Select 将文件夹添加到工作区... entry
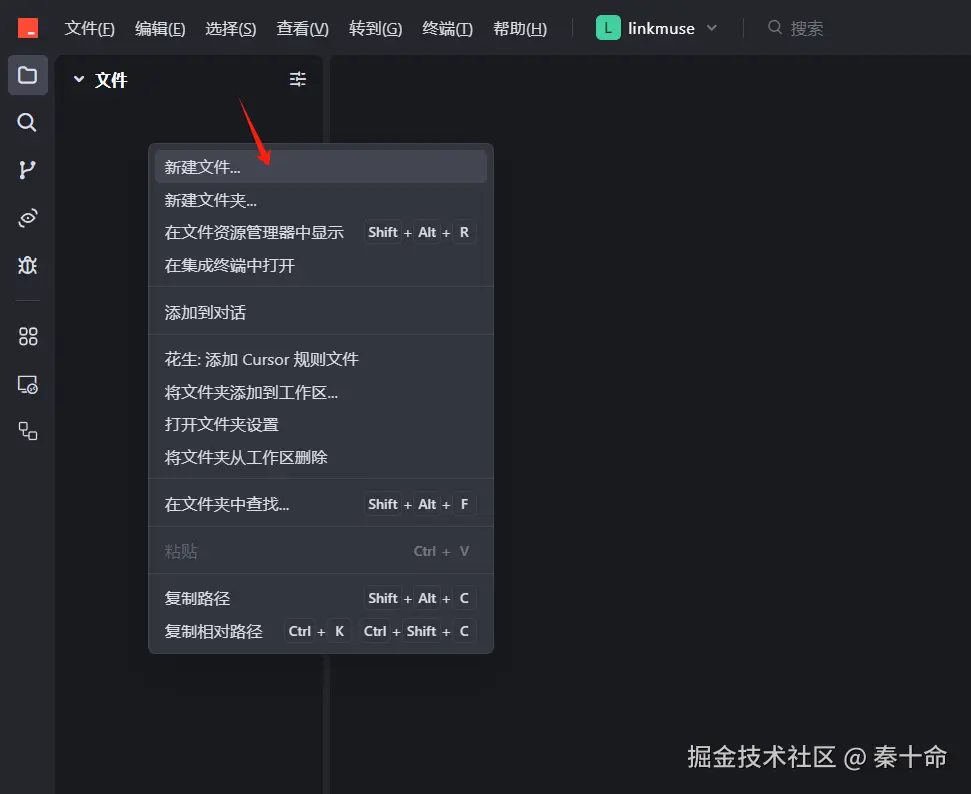971x794 pixels. pos(321,392)
